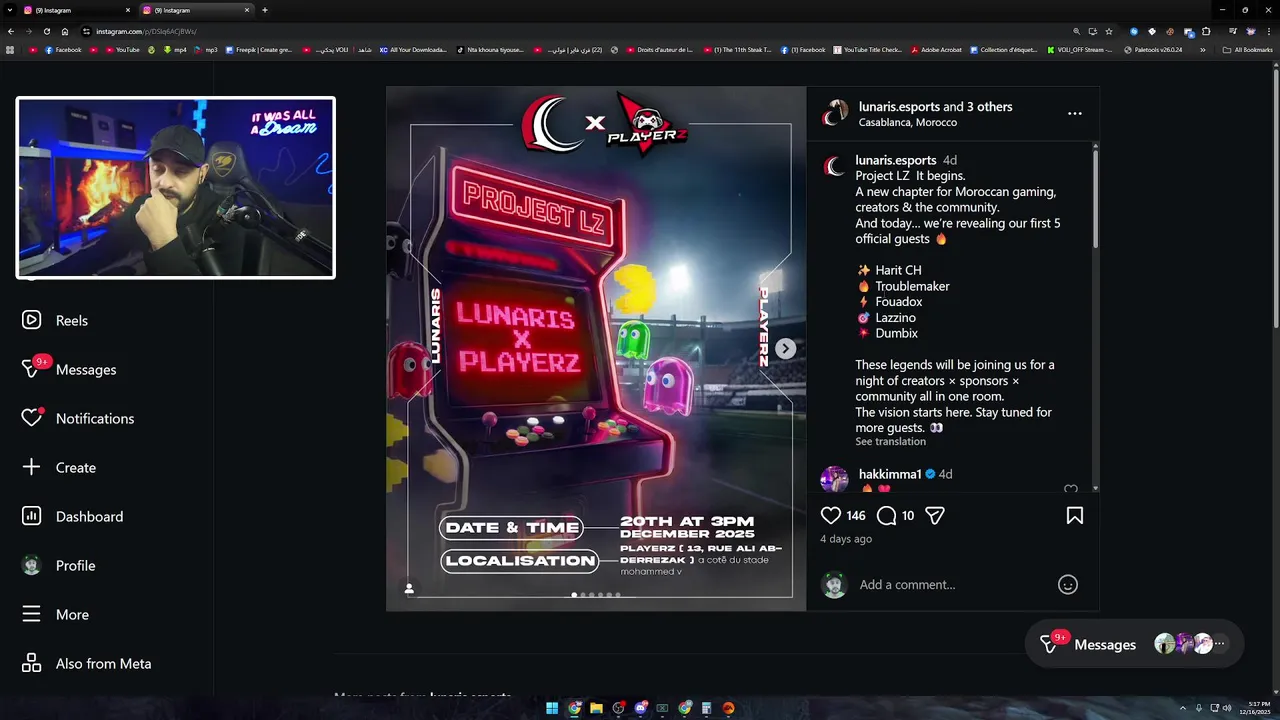Open Also from Meta menu
The height and width of the screenshot is (720, 1280).
click(x=87, y=663)
